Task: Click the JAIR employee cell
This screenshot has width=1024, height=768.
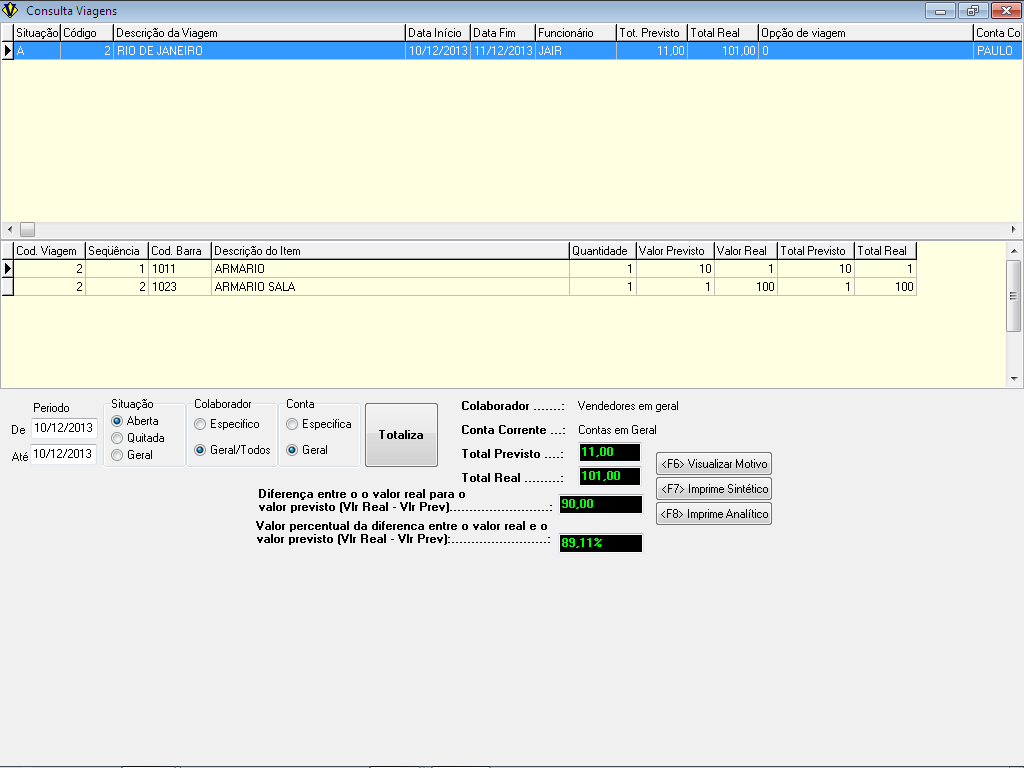Action: (x=575, y=51)
